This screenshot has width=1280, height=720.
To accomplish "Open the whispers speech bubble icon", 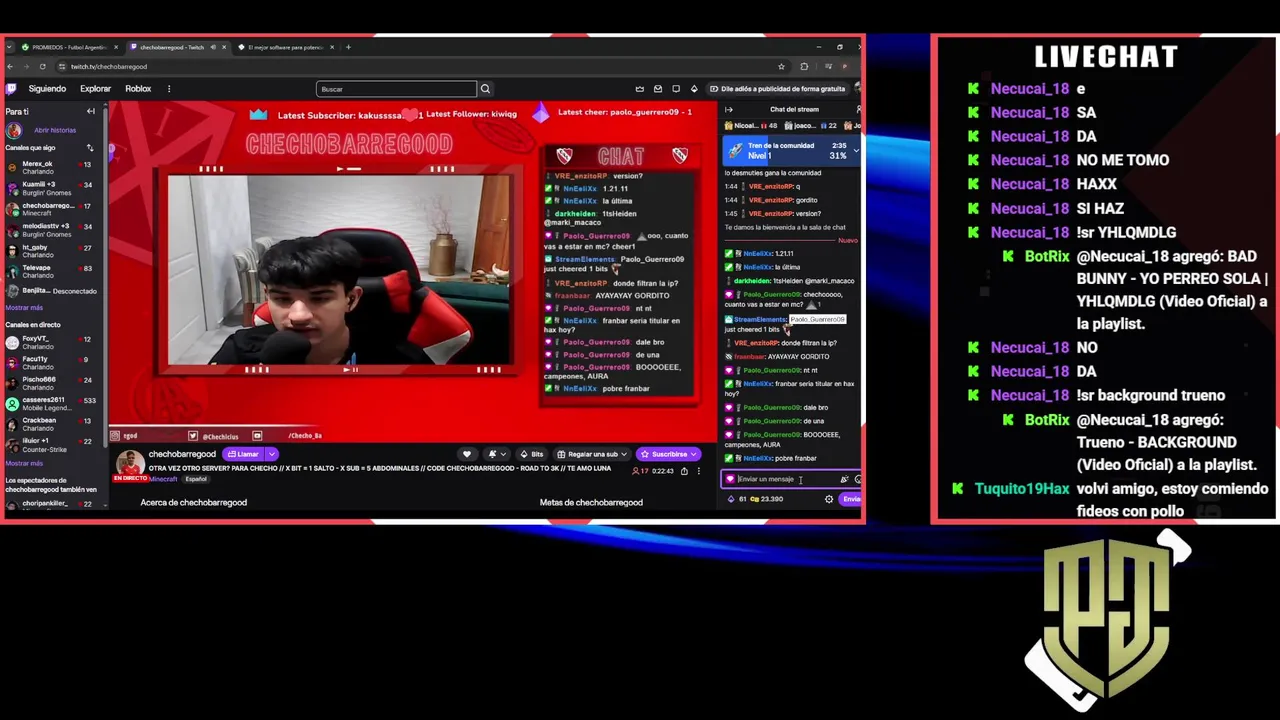I will click(676, 89).
